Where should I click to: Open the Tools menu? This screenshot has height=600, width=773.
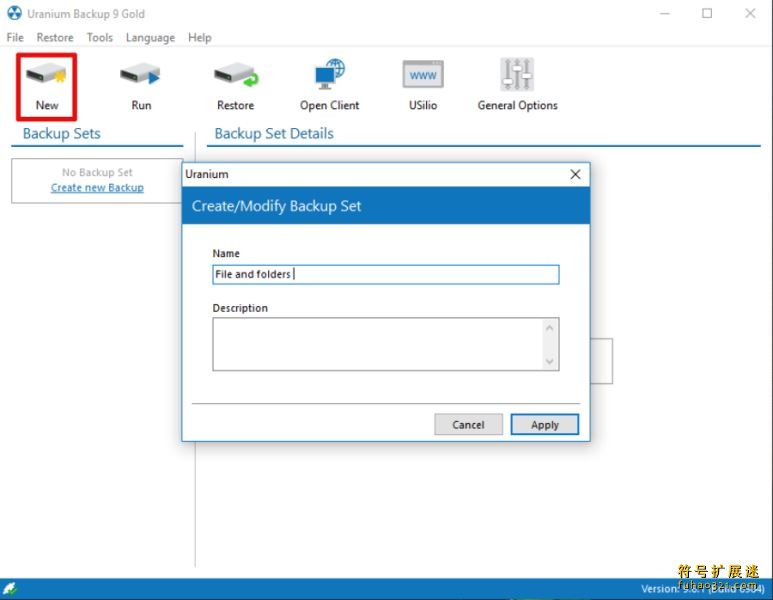pyautogui.click(x=100, y=37)
